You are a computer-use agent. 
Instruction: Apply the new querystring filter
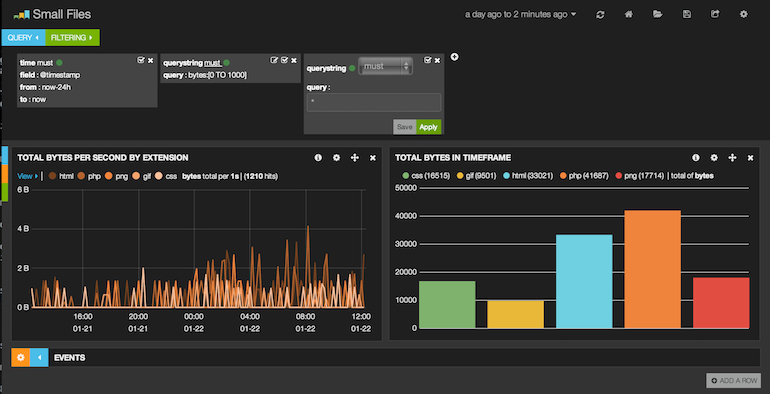(x=428, y=127)
